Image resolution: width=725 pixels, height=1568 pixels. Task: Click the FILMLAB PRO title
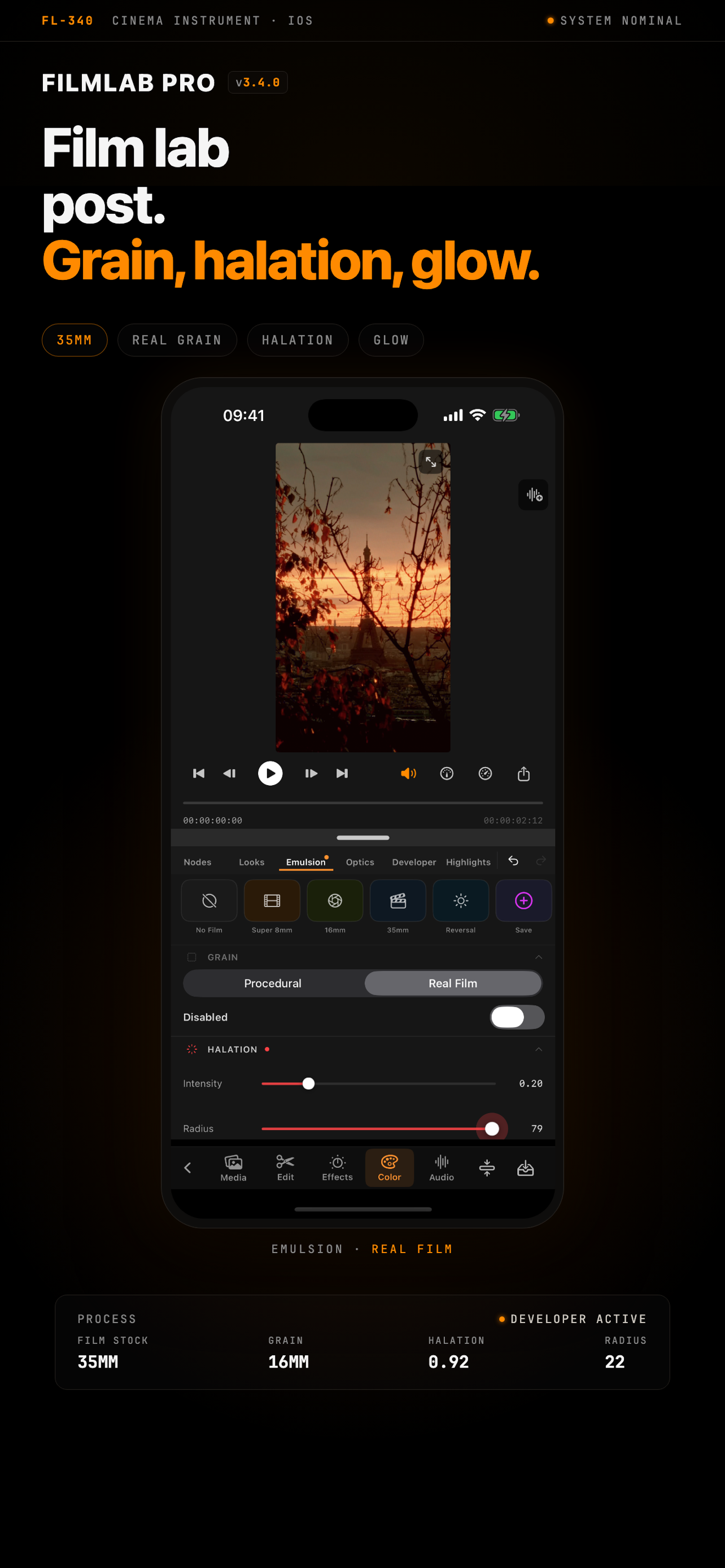click(128, 83)
